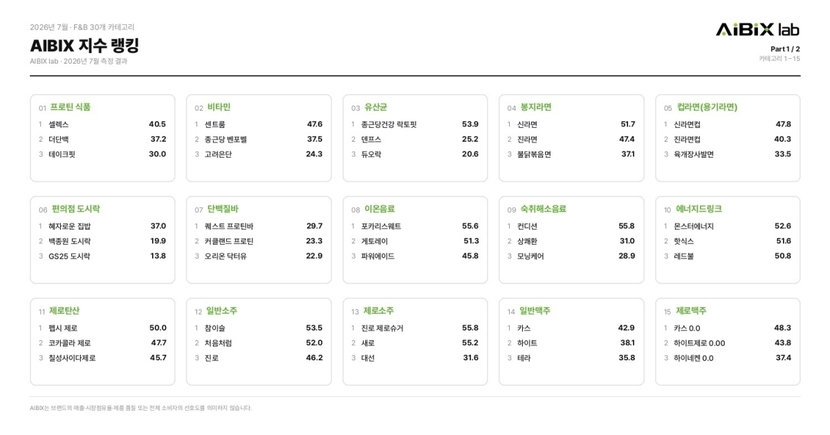
Task: Select the 포카리스웨트 score 55.6
Action: (x=470, y=226)
